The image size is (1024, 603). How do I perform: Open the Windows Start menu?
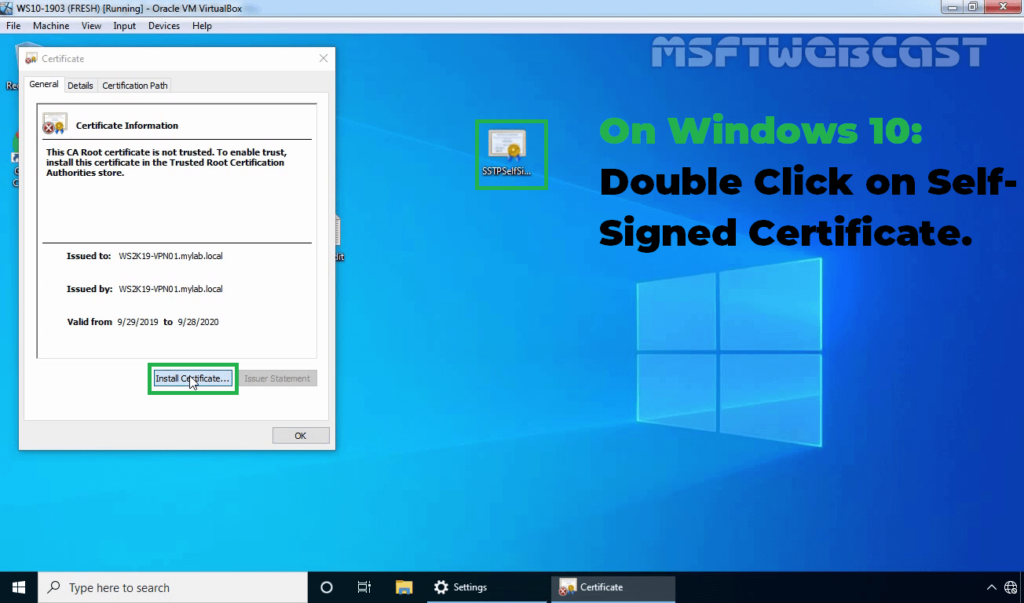(x=18, y=587)
